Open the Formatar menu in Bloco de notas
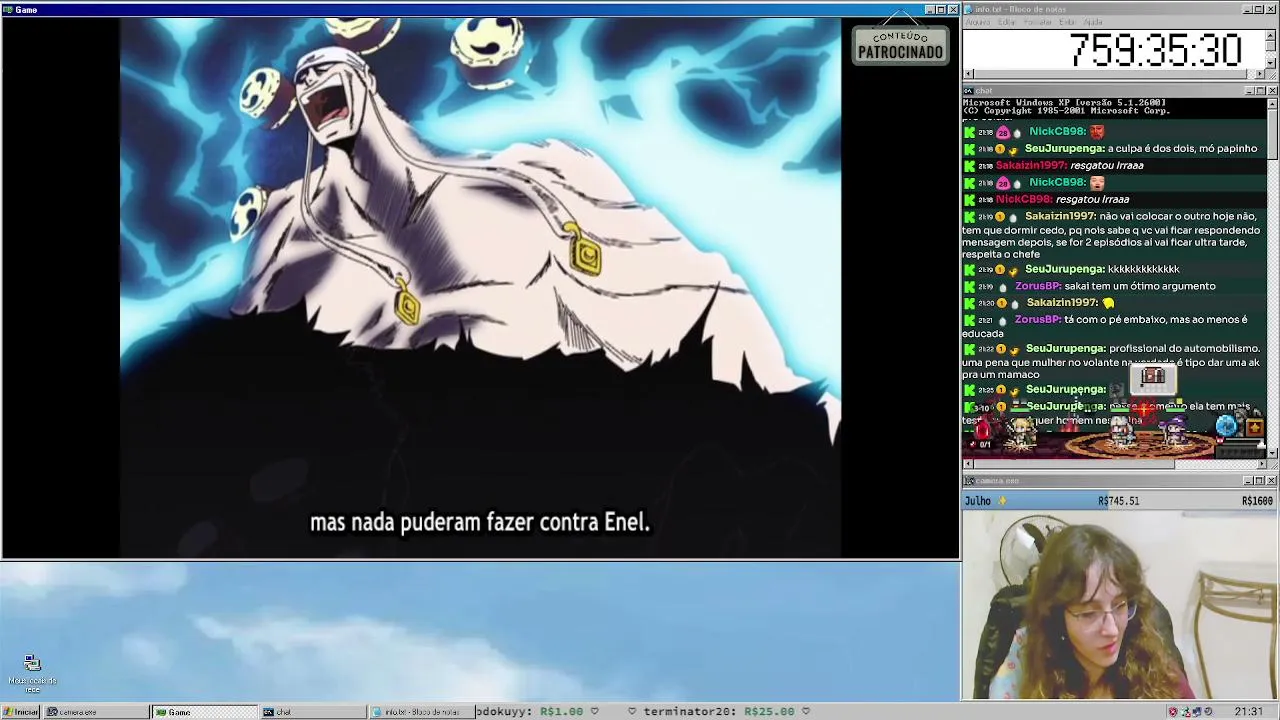 [x=1038, y=22]
